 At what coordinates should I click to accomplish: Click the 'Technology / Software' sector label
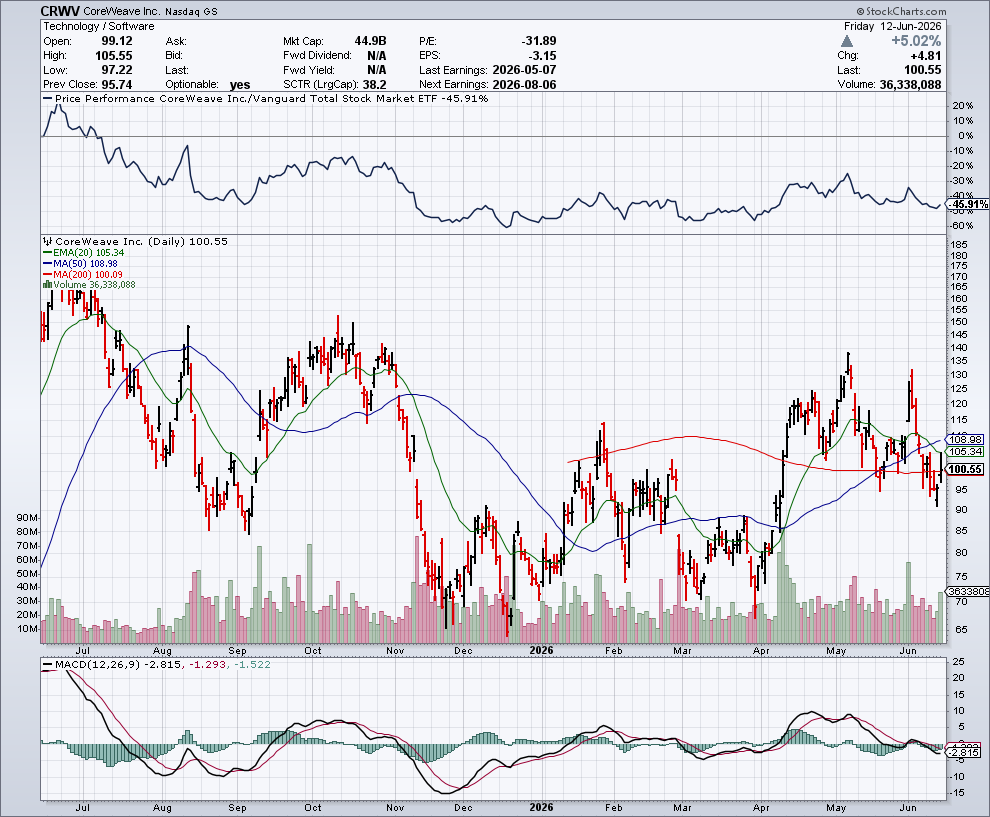[99, 27]
